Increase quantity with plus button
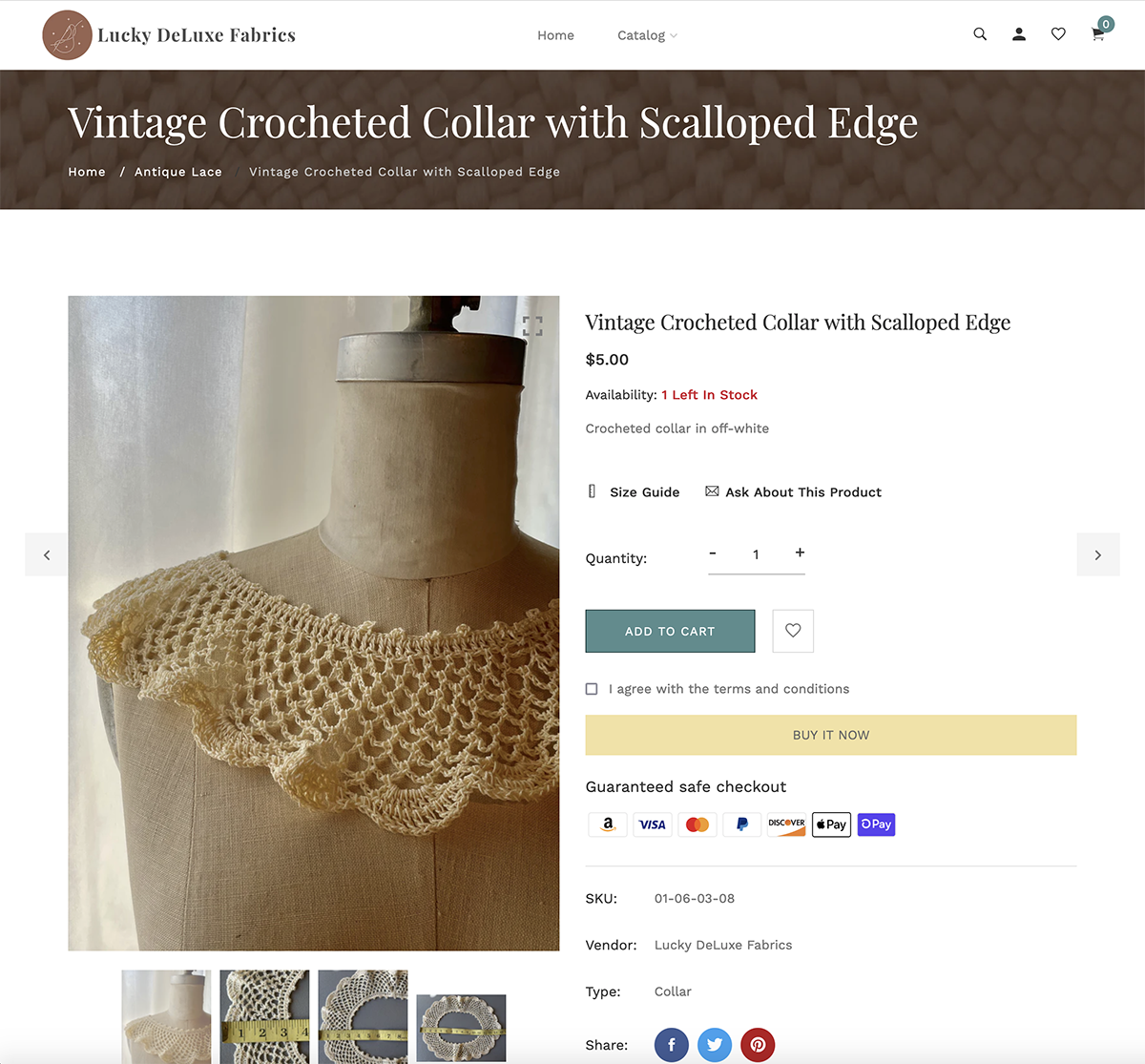The image size is (1145, 1064). [800, 553]
